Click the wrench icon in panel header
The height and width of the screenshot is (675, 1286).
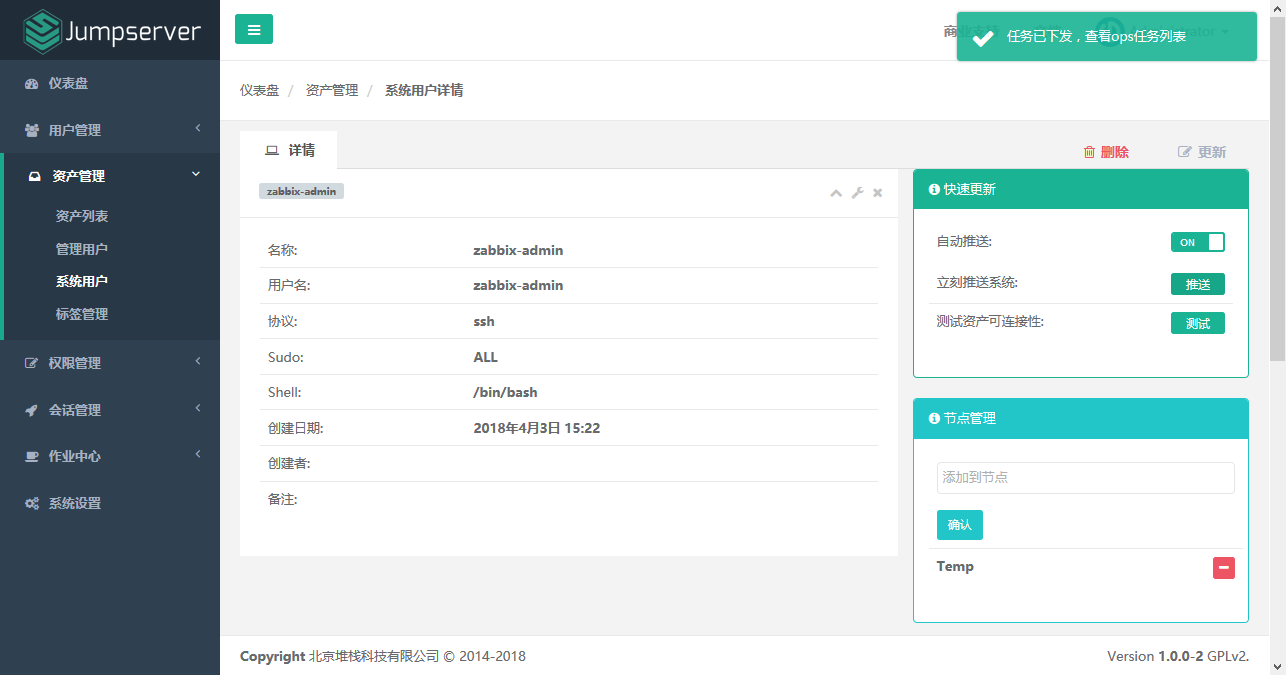coord(857,193)
